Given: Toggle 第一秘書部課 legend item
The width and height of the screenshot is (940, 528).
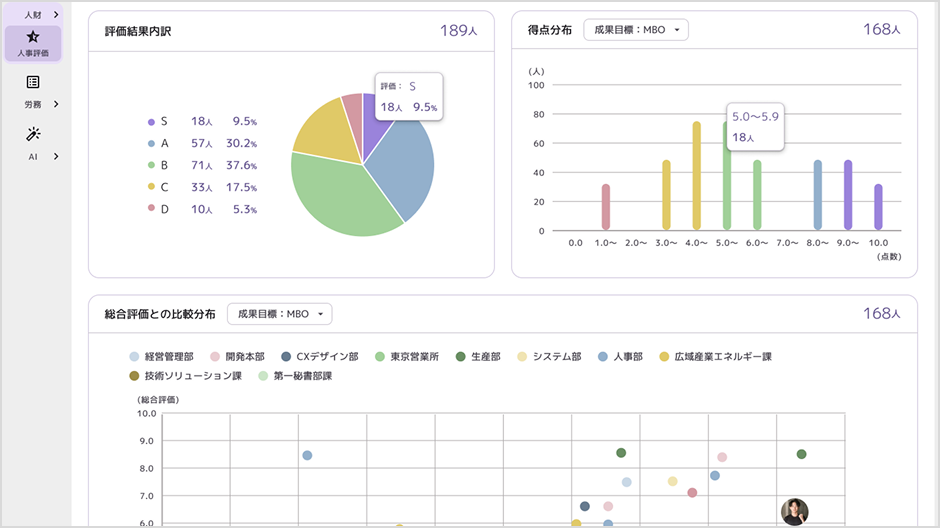Looking at the screenshot, I should (x=295, y=376).
